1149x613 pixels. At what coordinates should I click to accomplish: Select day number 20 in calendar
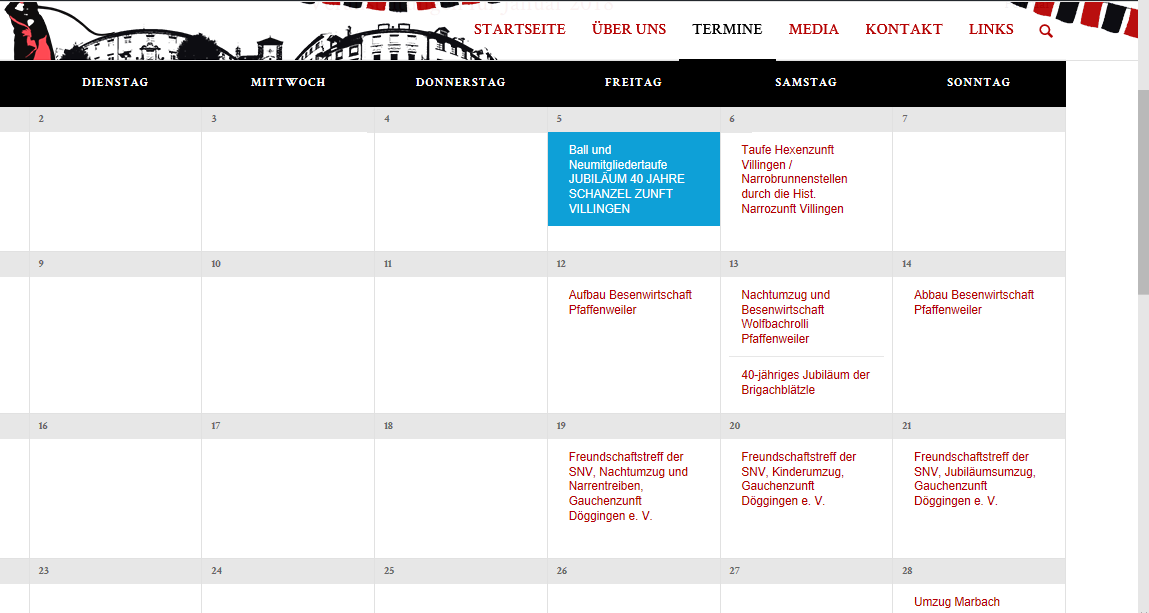735,426
